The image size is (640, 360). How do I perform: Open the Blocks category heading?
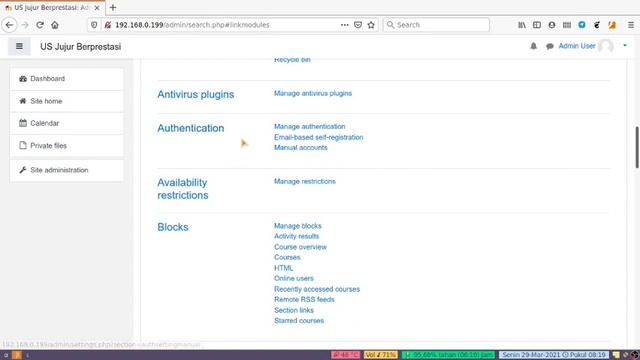[173, 227]
